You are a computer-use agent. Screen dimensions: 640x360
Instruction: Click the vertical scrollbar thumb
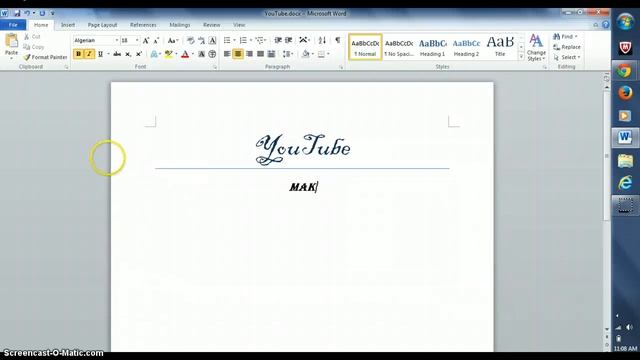click(x=606, y=155)
